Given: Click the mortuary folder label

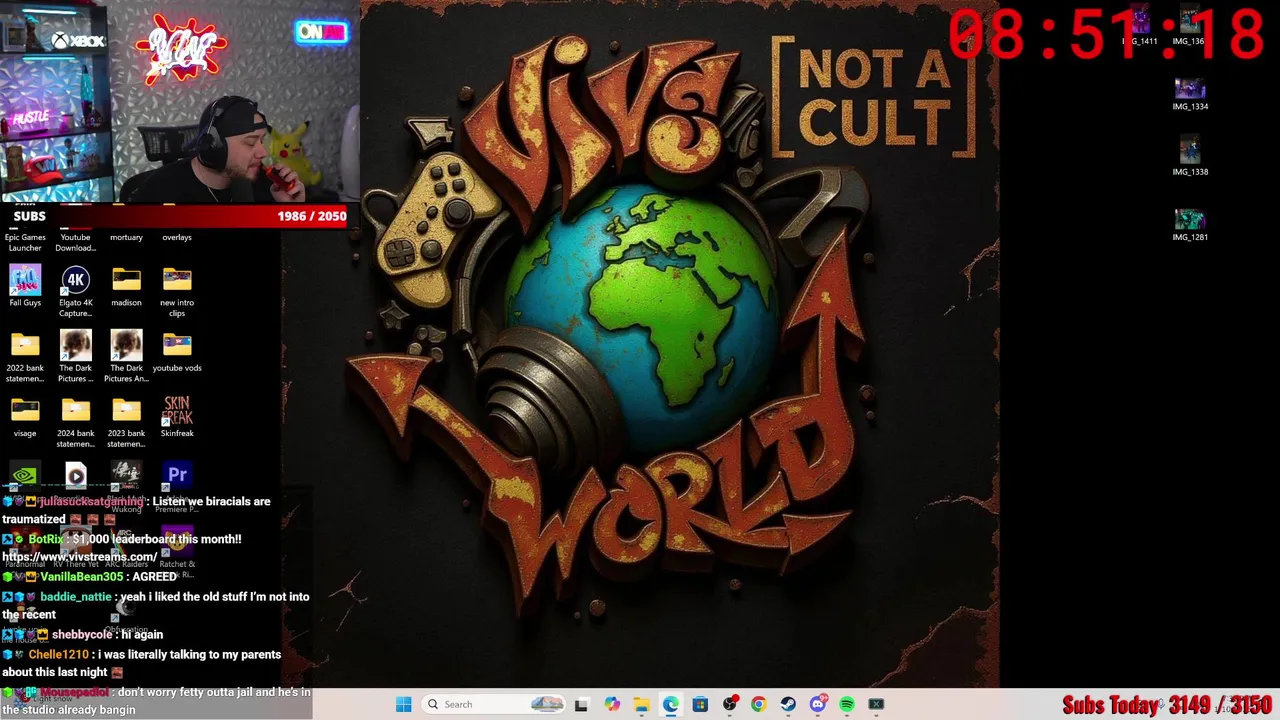Looking at the screenshot, I should click(x=126, y=237).
